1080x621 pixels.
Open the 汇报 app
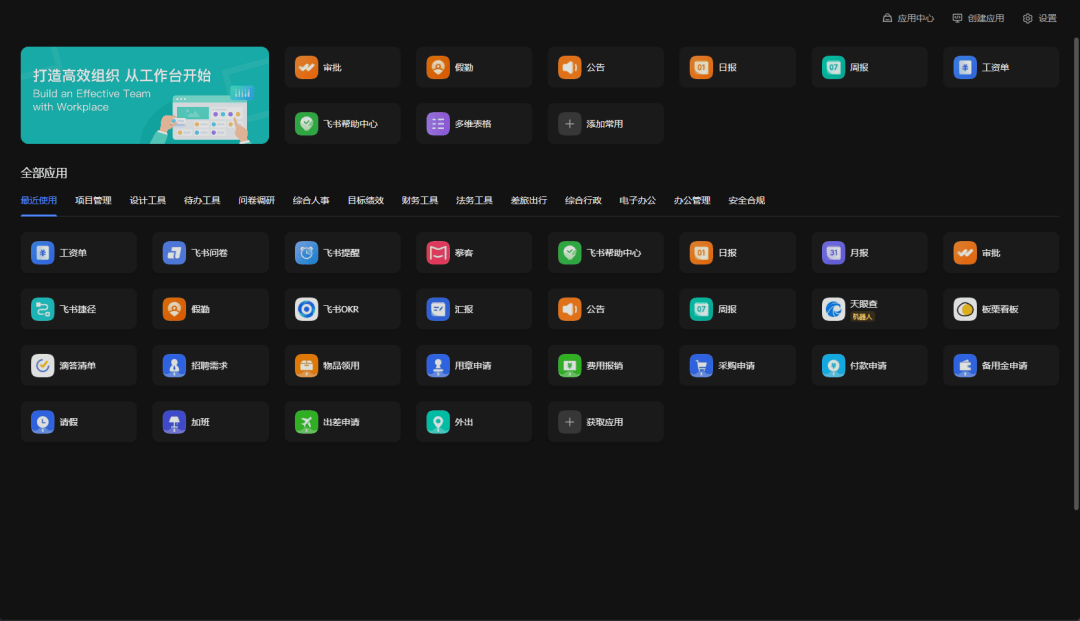click(x=474, y=309)
